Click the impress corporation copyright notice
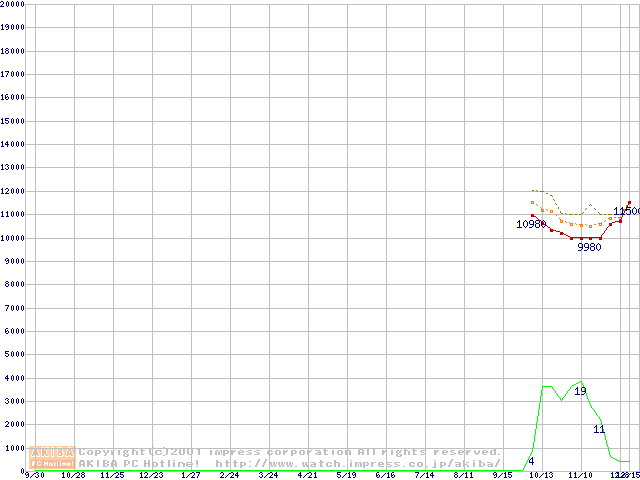The height and width of the screenshot is (480, 640). [x=290, y=452]
